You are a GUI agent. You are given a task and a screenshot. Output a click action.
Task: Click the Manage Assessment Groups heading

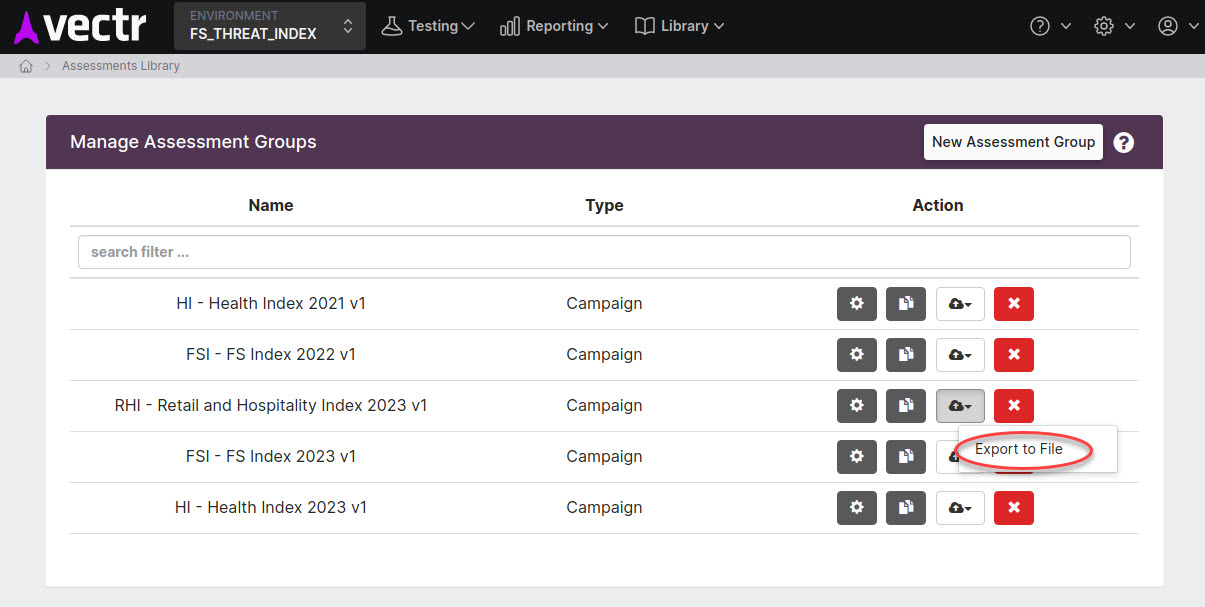(x=193, y=142)
